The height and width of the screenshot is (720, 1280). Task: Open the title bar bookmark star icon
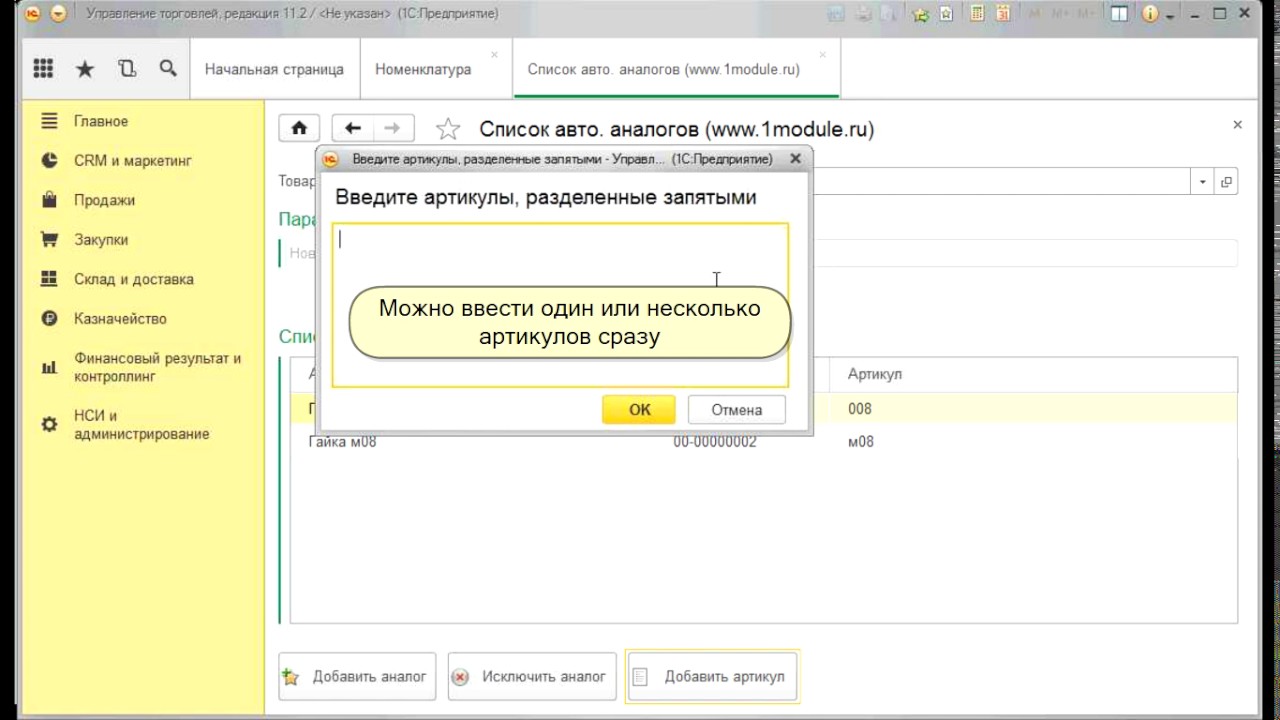coord(945,14)
